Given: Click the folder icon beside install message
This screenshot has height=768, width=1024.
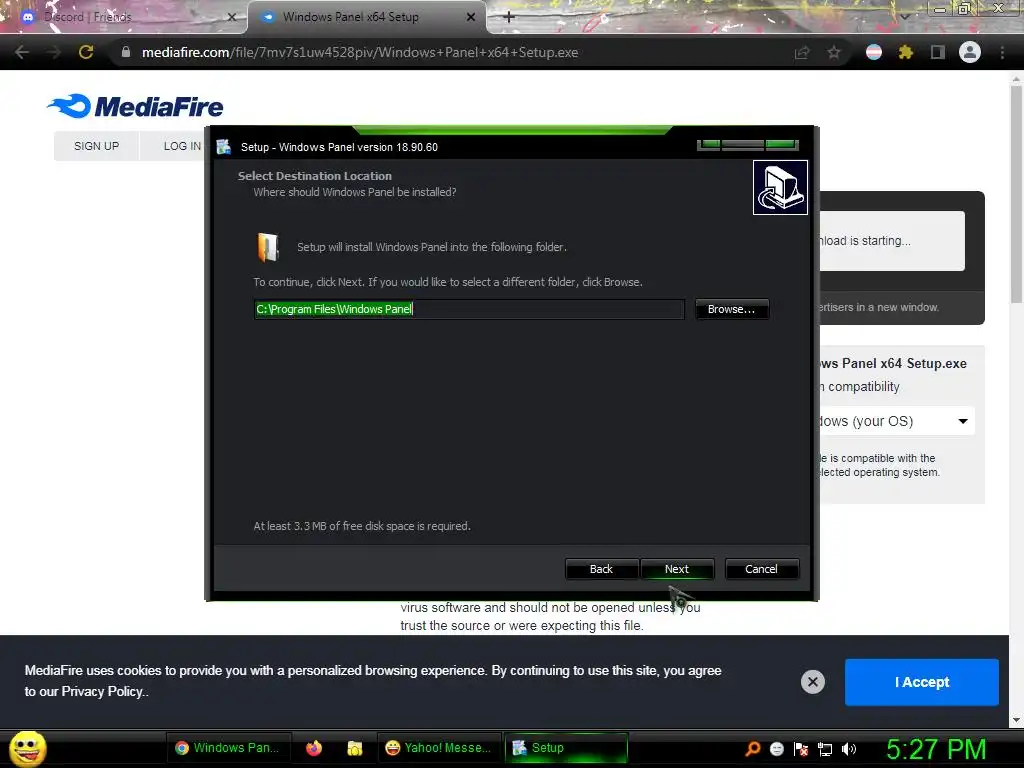Looking at the screenshot, I should (268, 248).
